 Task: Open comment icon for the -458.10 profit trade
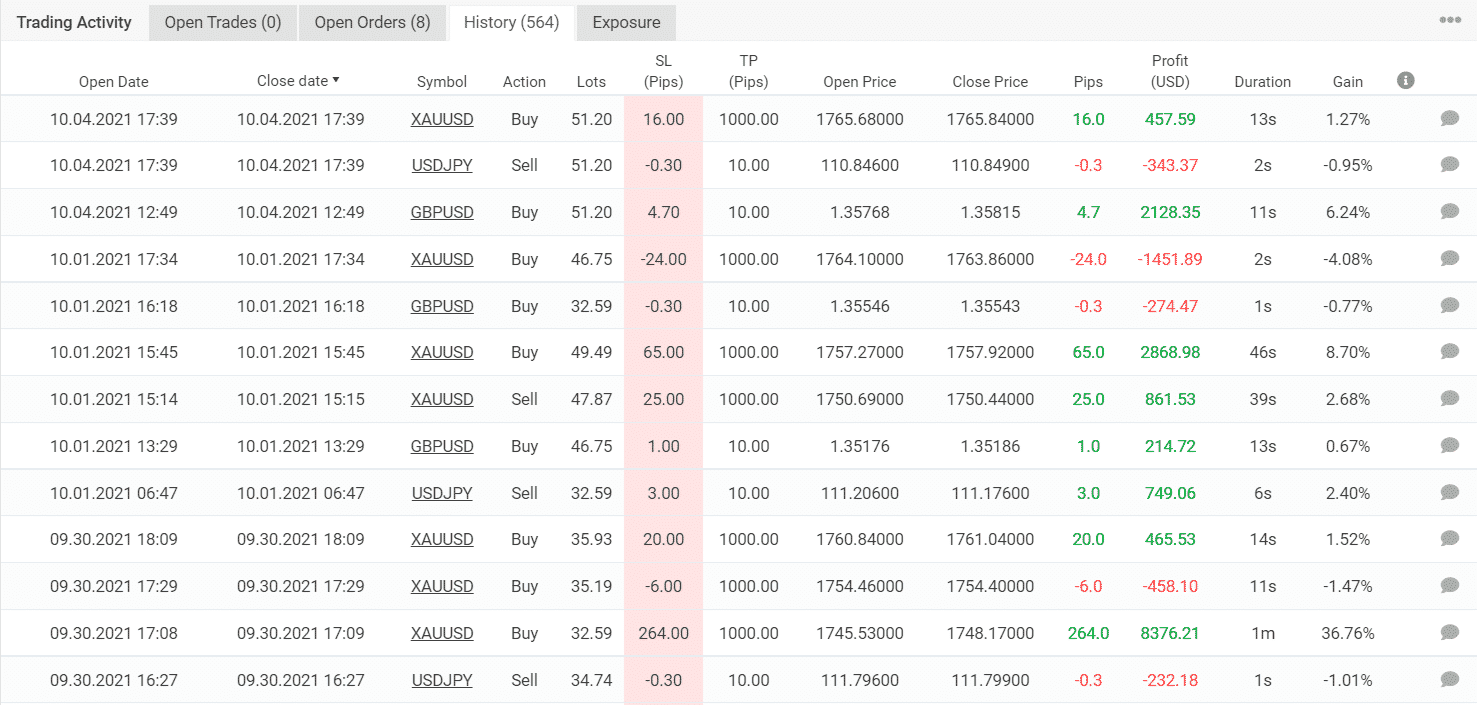click(x=1449, y=586)
